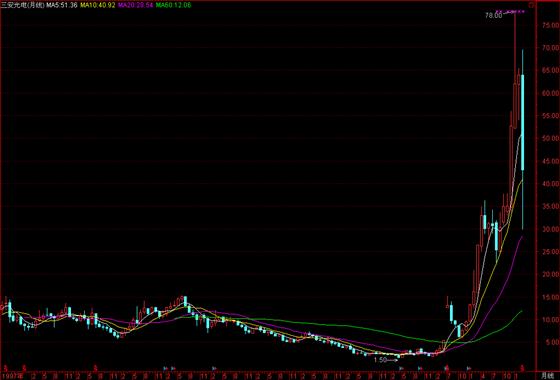
Task: Click the 75.00 price axis label
Action: (550, 25)
